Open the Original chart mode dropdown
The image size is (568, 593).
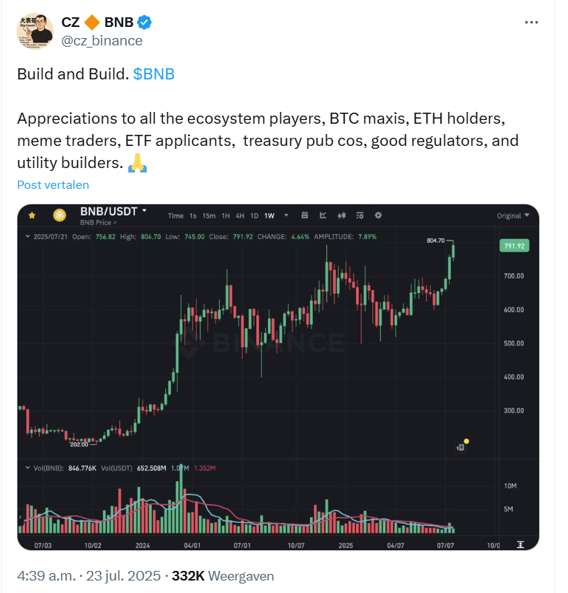point(513,216)
